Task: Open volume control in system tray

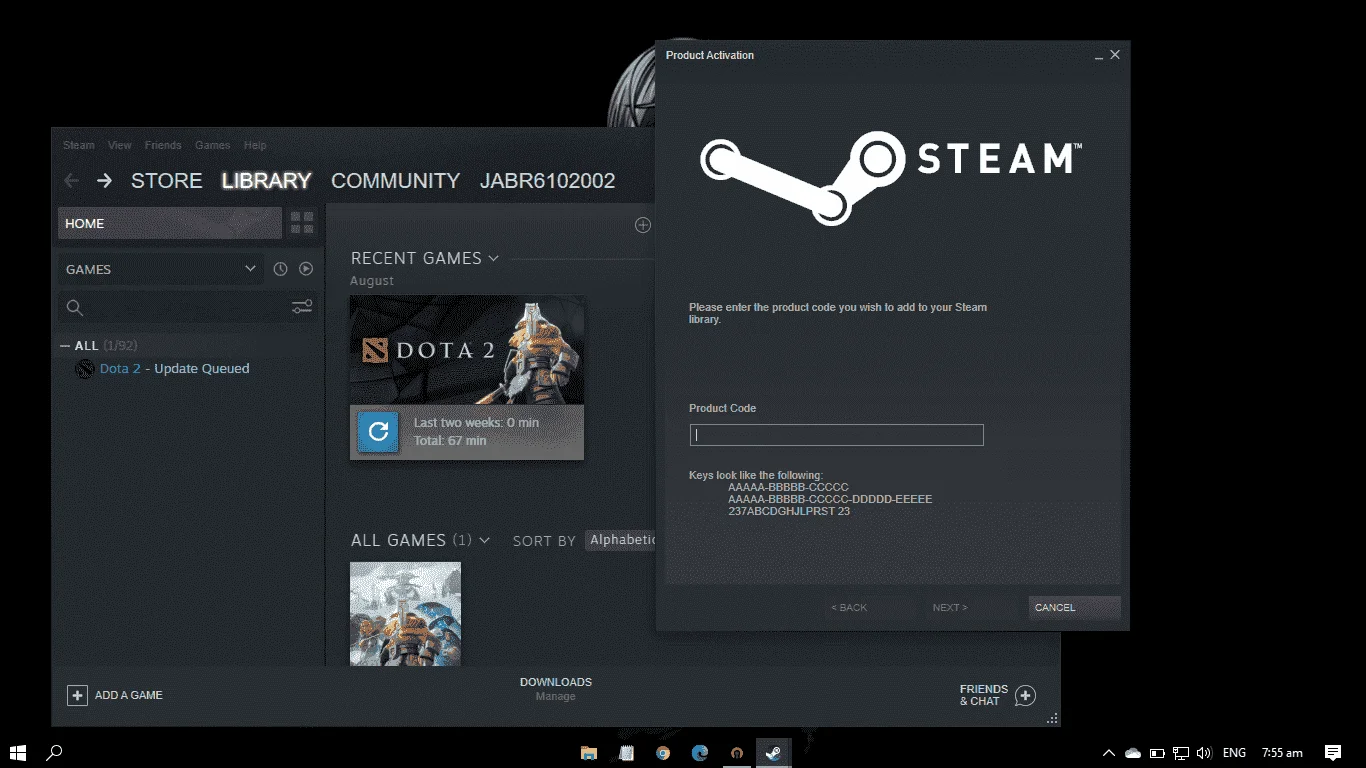Action: (1204, 753)
